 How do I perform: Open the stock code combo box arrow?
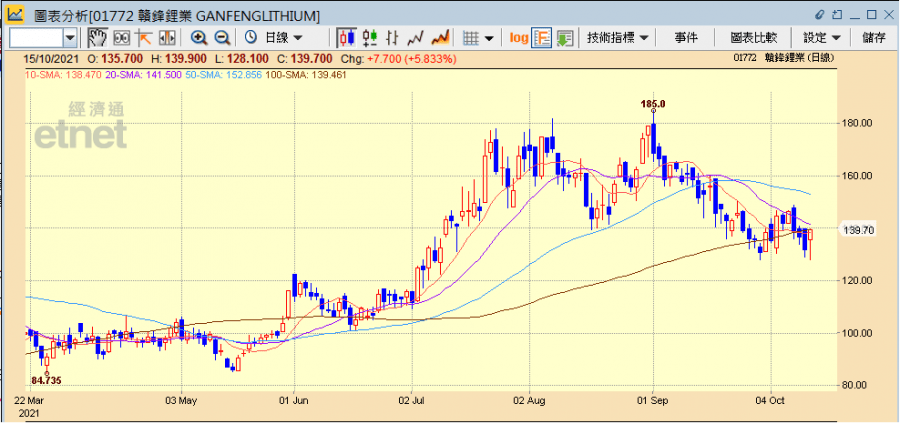[70, 37]
